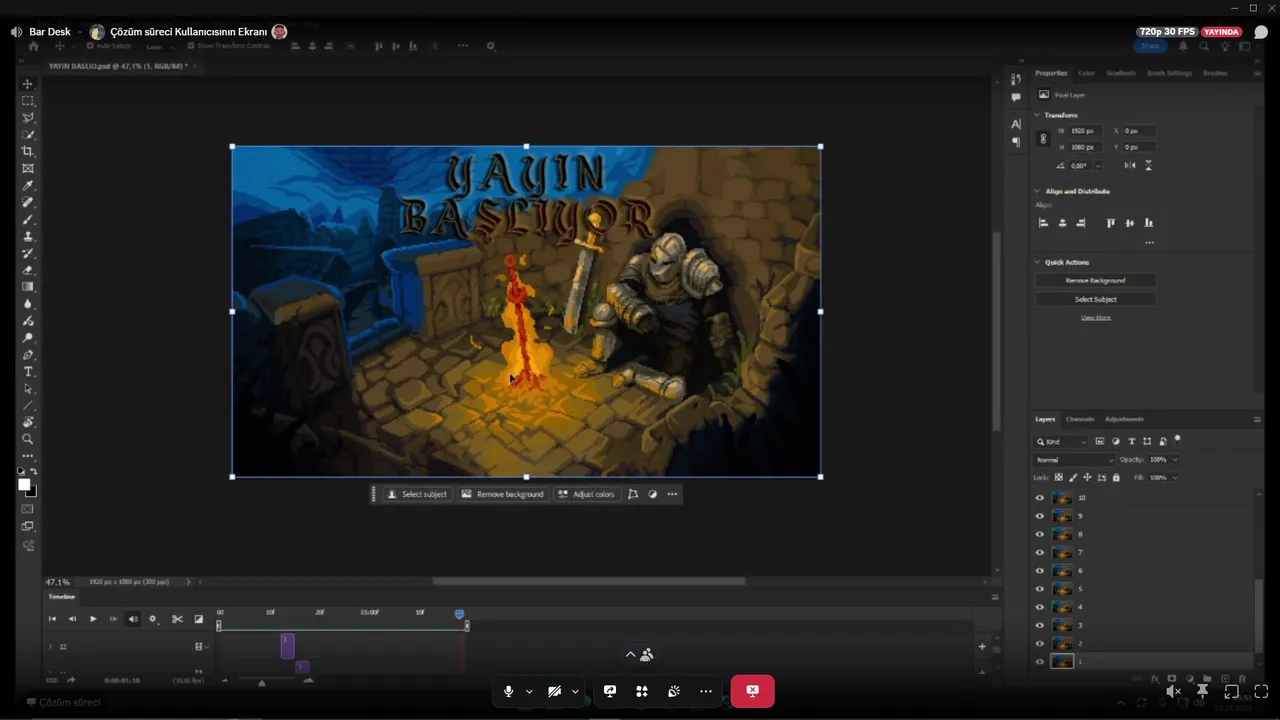Hide layer 1 with its eye icon
The height and width of the screenshot is (720, 1280).
[x=1040, y=662]
